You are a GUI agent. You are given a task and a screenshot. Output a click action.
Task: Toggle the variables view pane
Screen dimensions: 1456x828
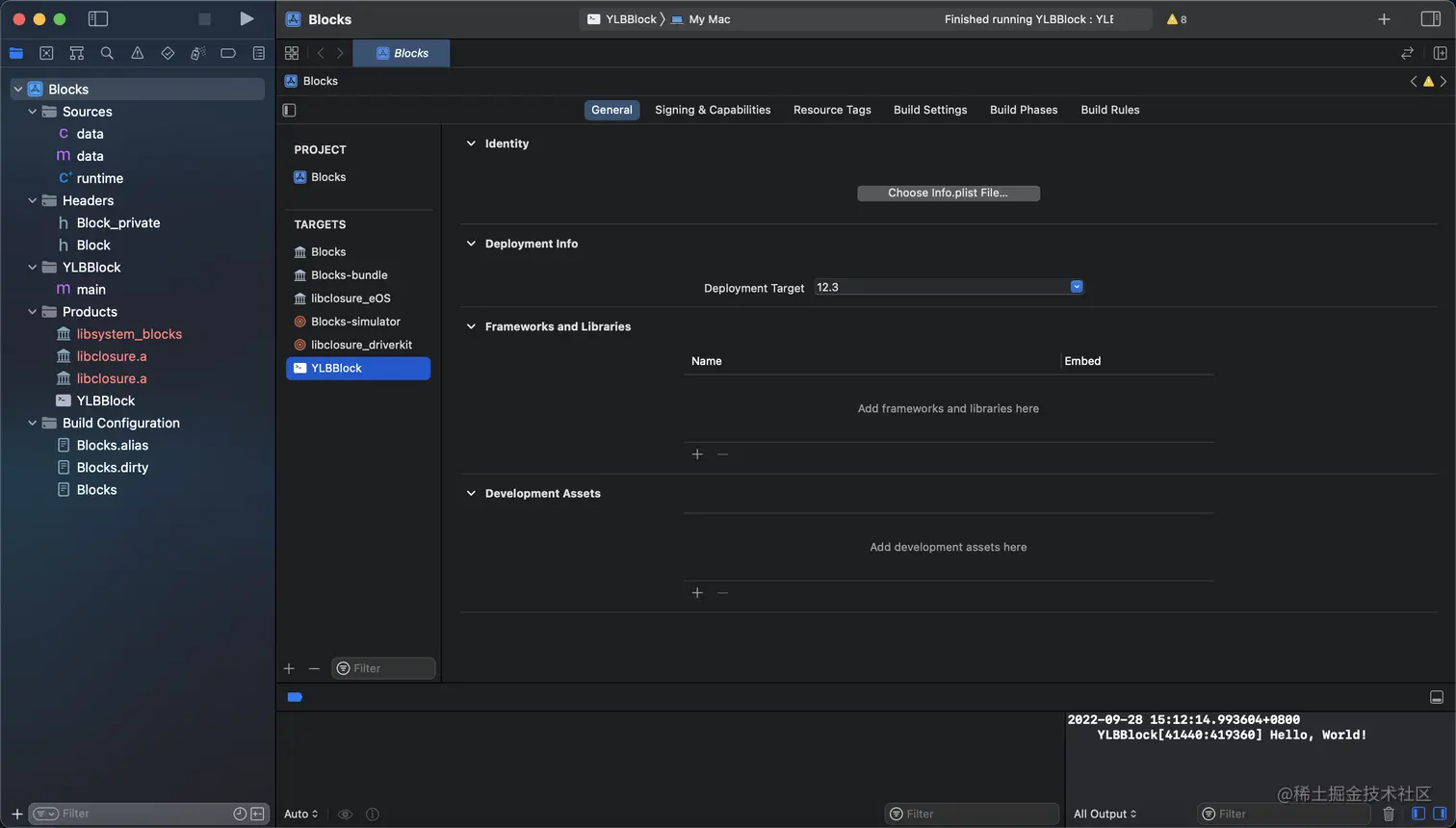point(1417,814)
